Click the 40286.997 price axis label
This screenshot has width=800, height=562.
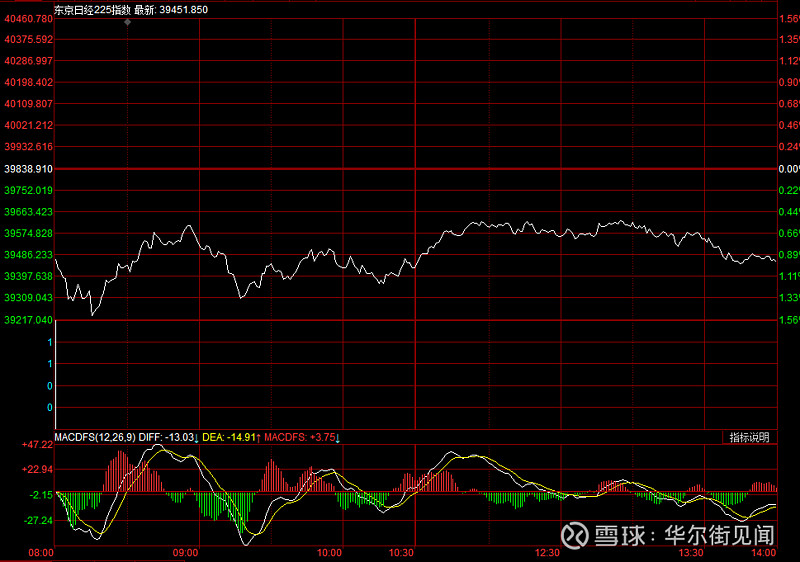pyautogui.click(x=29, y=61)
